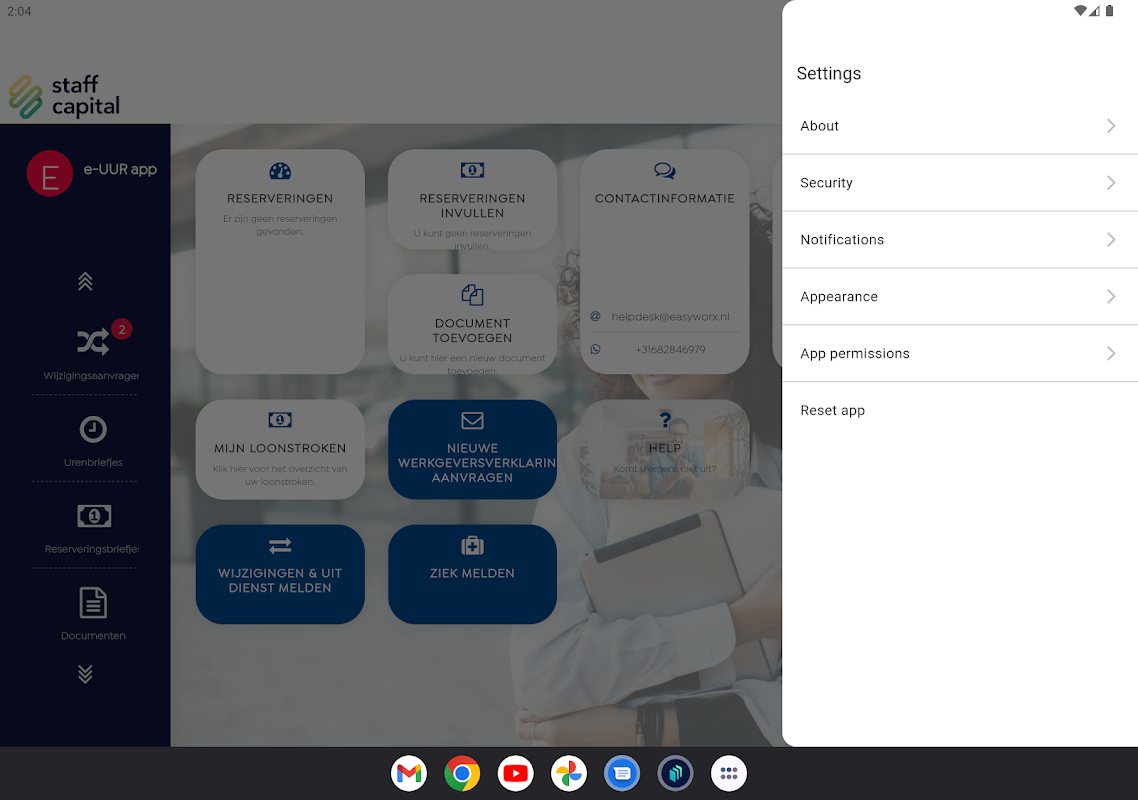The height and width of the screenshot is (800, 1138).
Task: Open Urenbriefjes clock icon in sidebar
Action: point(93,430)
